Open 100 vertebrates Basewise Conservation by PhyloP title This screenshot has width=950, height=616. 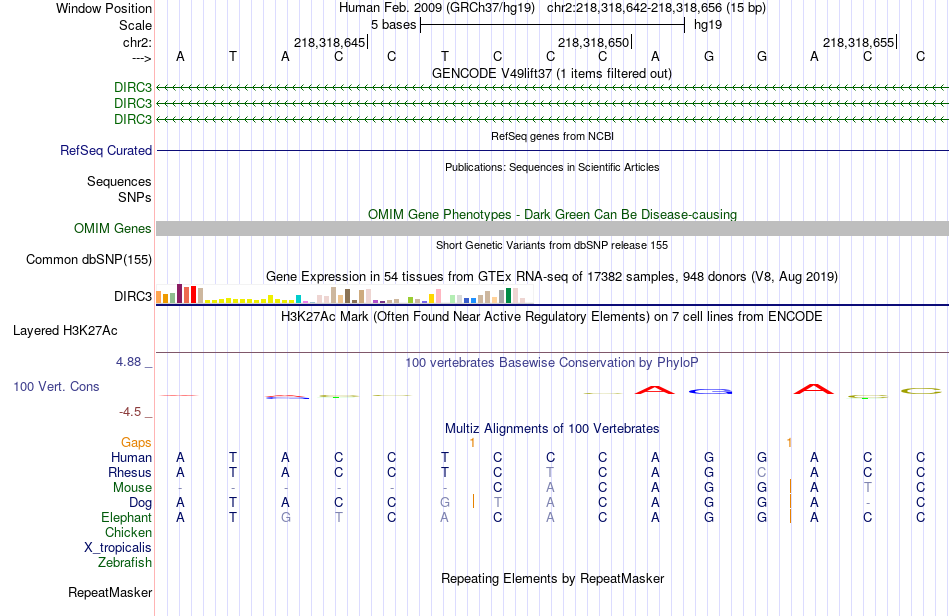coord(552,362)
